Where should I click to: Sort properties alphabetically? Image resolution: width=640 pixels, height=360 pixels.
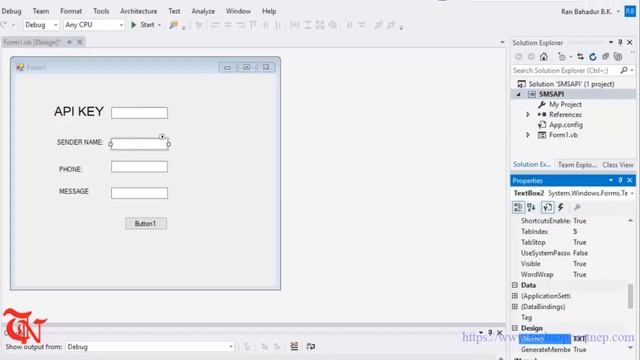coord(531,207)
